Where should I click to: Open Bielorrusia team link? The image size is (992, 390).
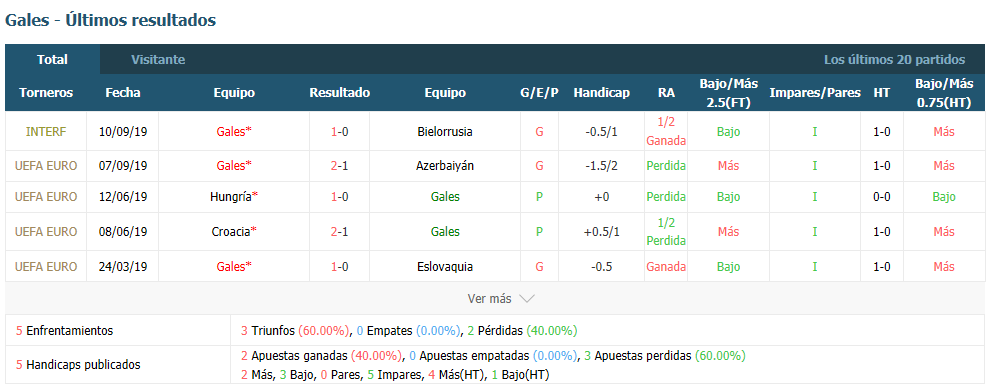[x=445, y=132]
